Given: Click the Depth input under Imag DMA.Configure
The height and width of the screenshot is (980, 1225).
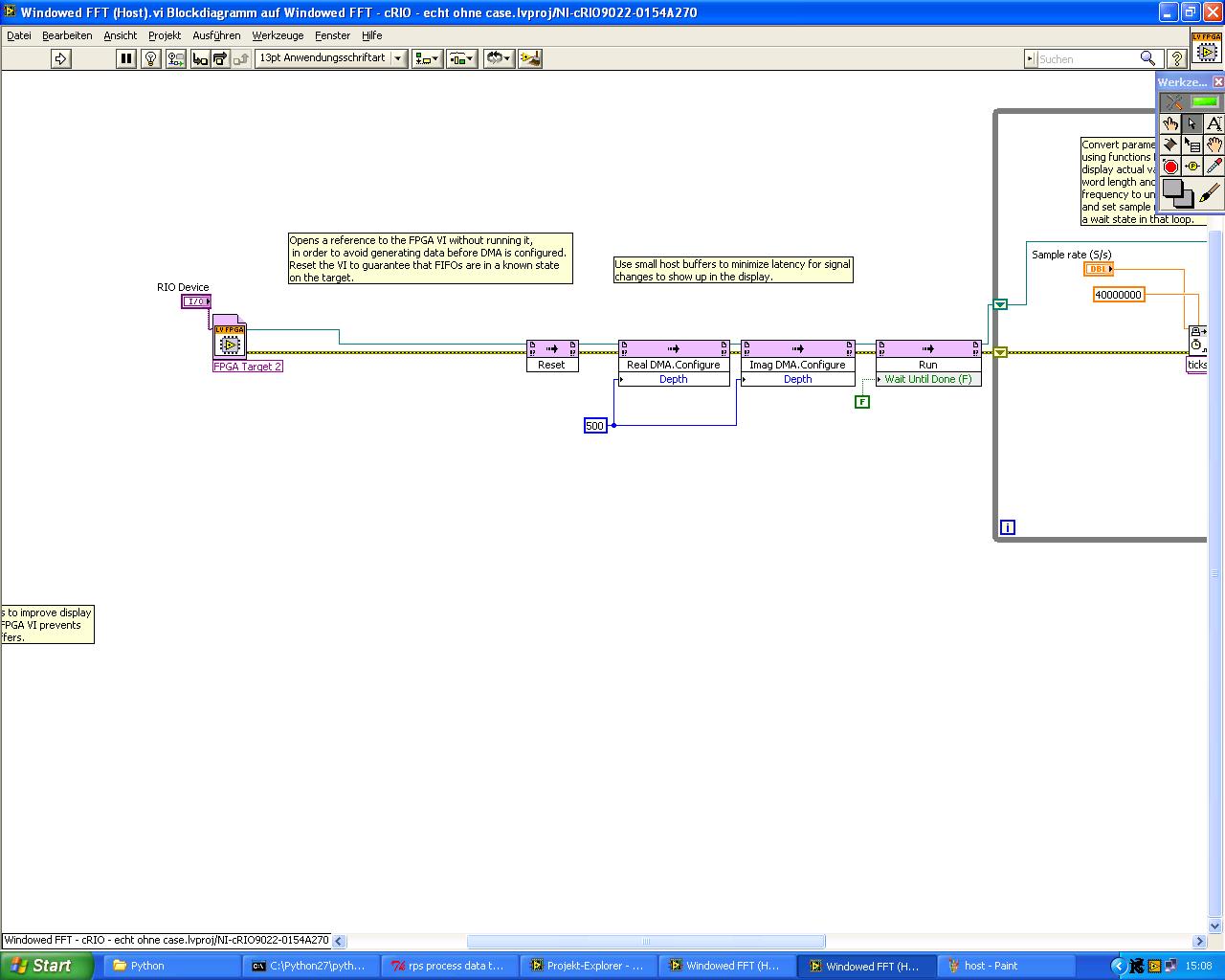Looking at the screenshot, I should pos(798,380).
